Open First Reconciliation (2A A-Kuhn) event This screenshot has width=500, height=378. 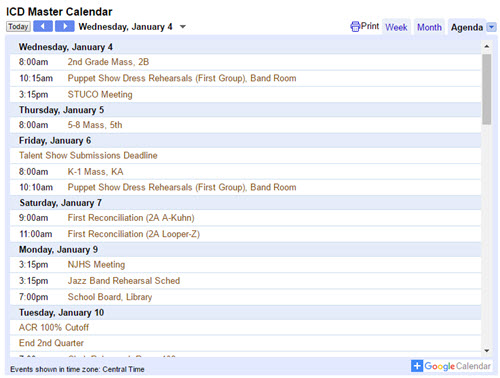(131, 218)
